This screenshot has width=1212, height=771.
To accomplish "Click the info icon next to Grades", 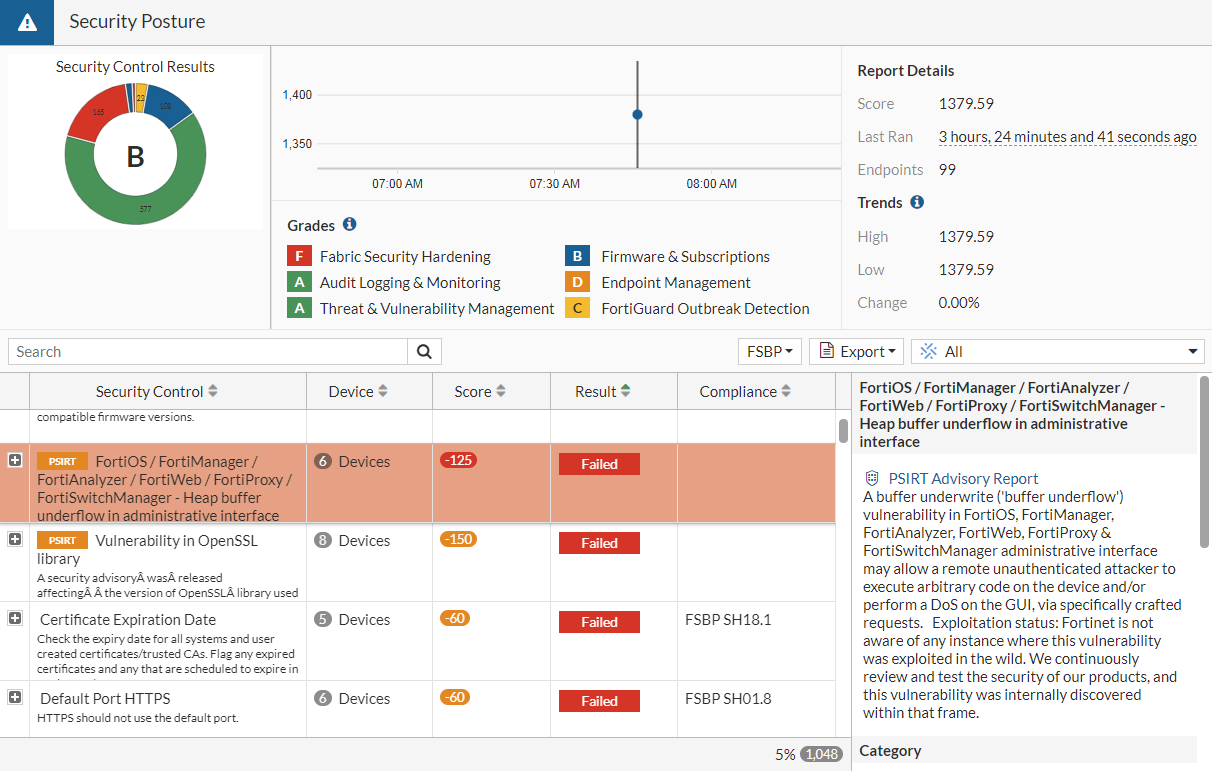I will point(351,224).
